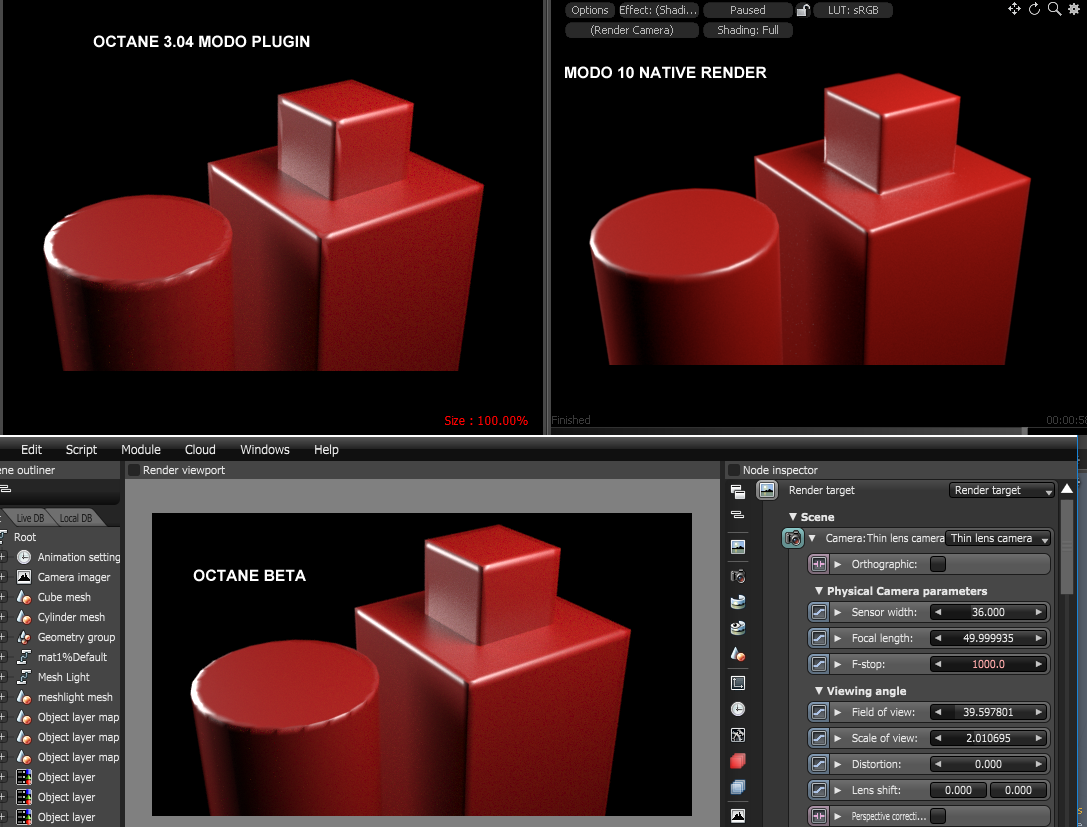Click the Focal length value slider

[988, 638]
